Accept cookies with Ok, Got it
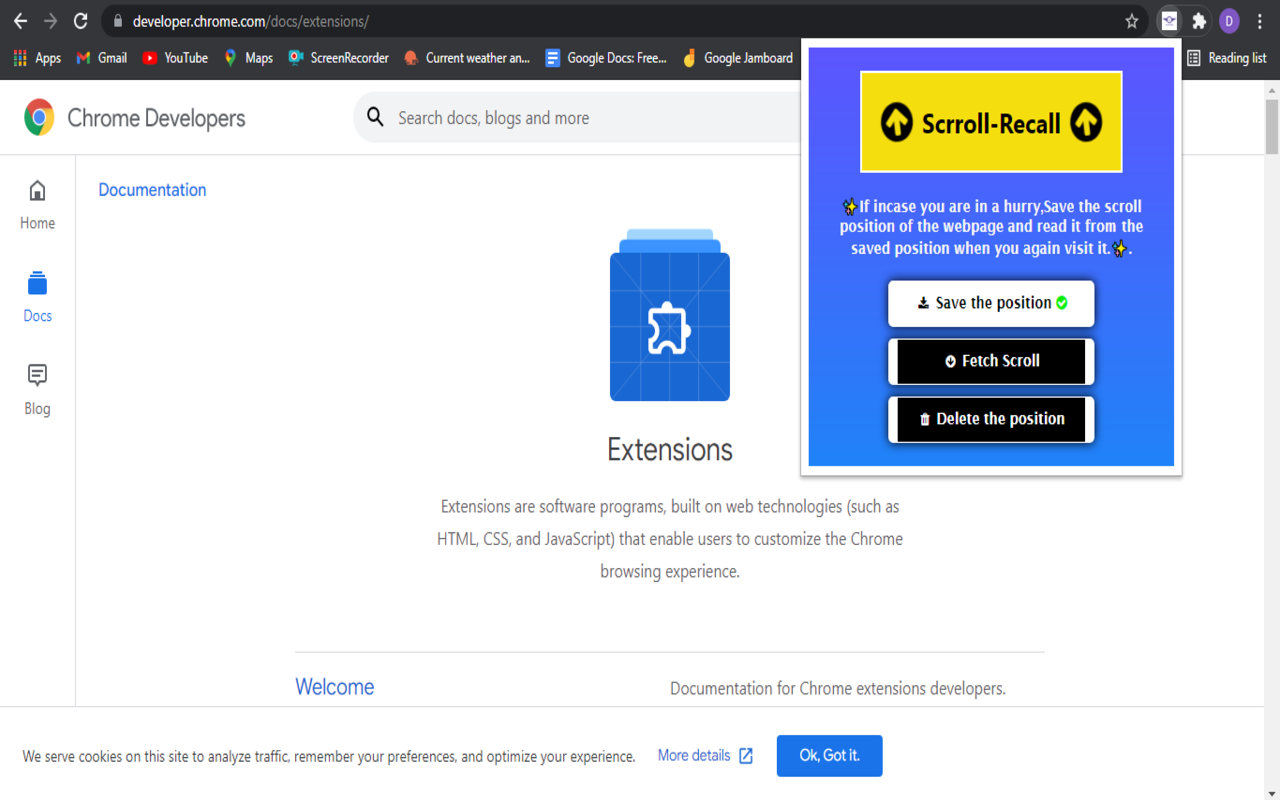This screenshot has width=1280, height=800. [x=829, y=756]
